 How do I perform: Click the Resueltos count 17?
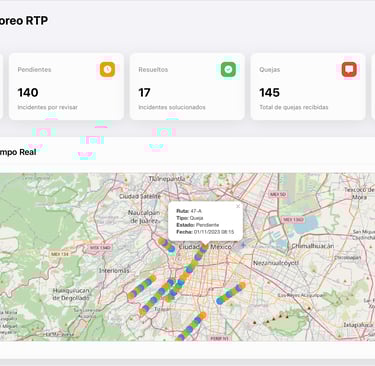point(144,92)
